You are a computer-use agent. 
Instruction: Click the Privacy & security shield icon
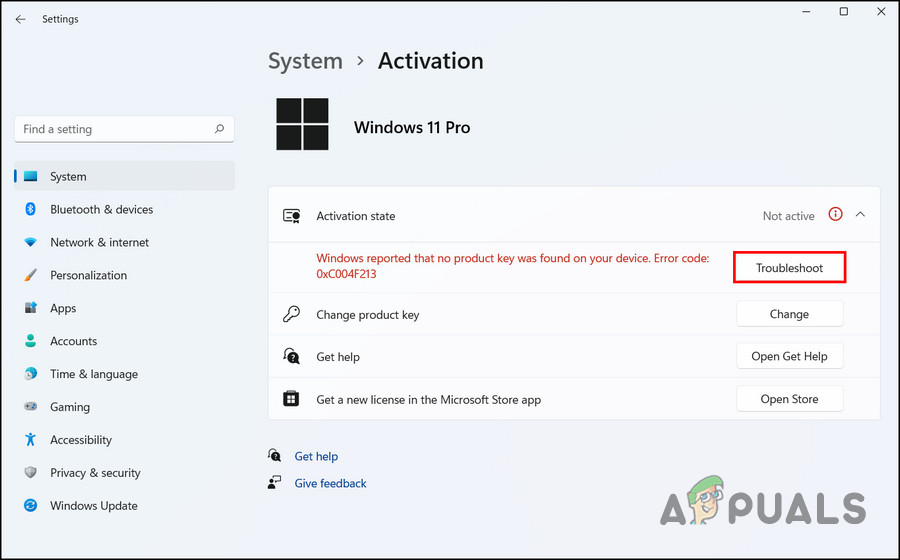pyautogui.click(x=30, y=473)
